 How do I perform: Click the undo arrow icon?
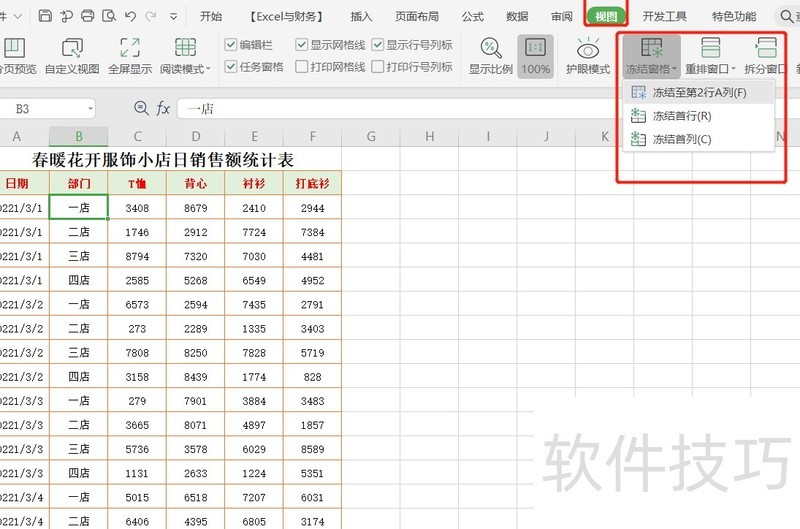point(132,16)
